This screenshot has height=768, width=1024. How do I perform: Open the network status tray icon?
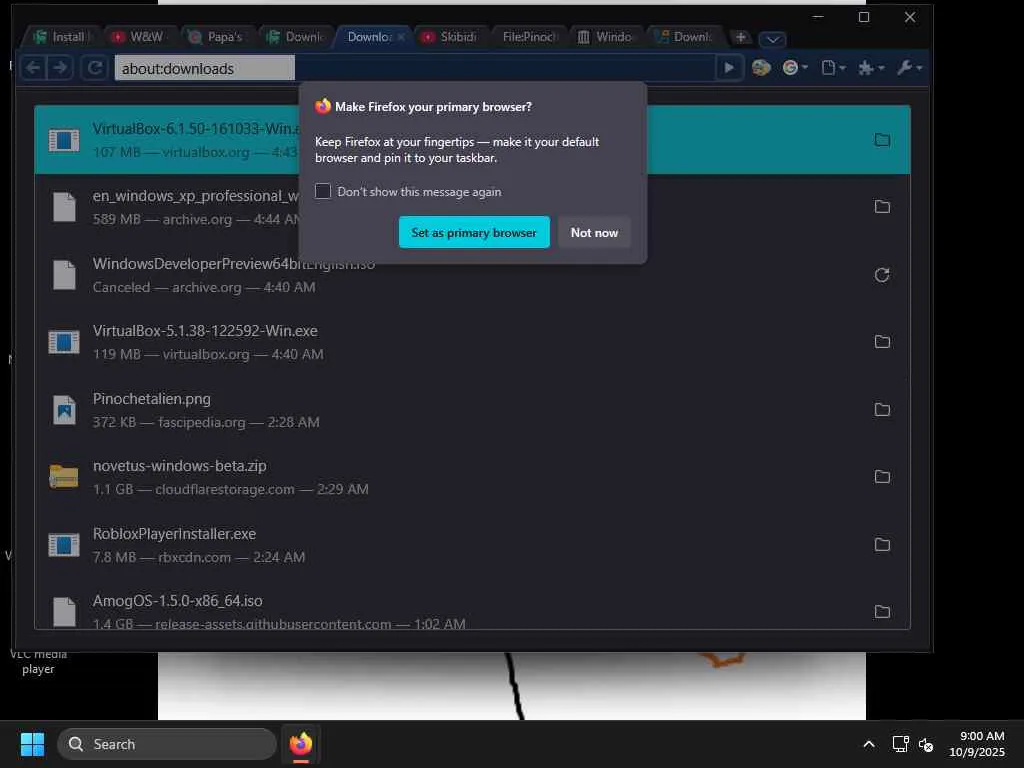[901, 744]
